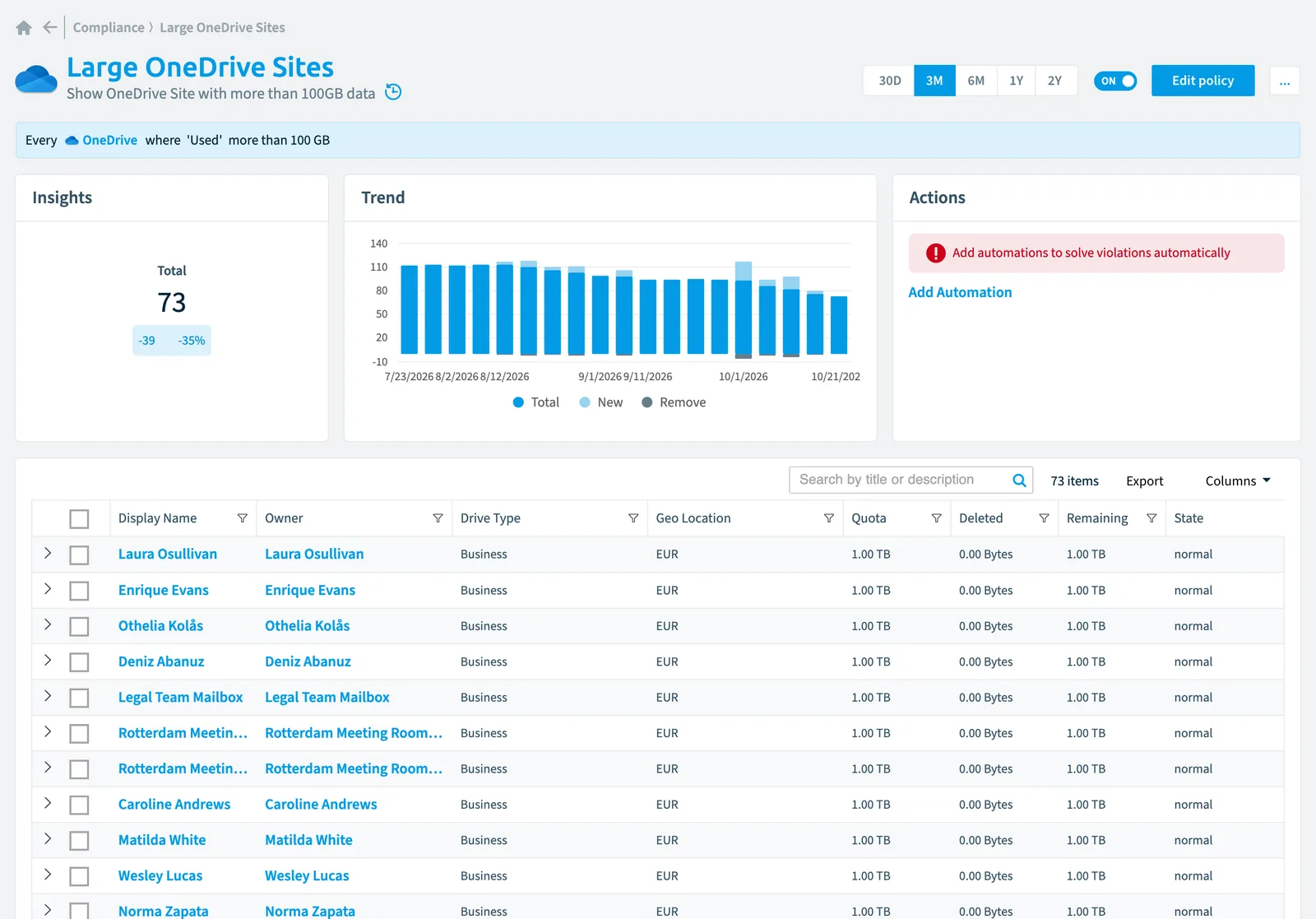Toggle the Remove legend marker
Image resolution: width=1316 pixels, height=919 pixels.
tap(647, 402)
